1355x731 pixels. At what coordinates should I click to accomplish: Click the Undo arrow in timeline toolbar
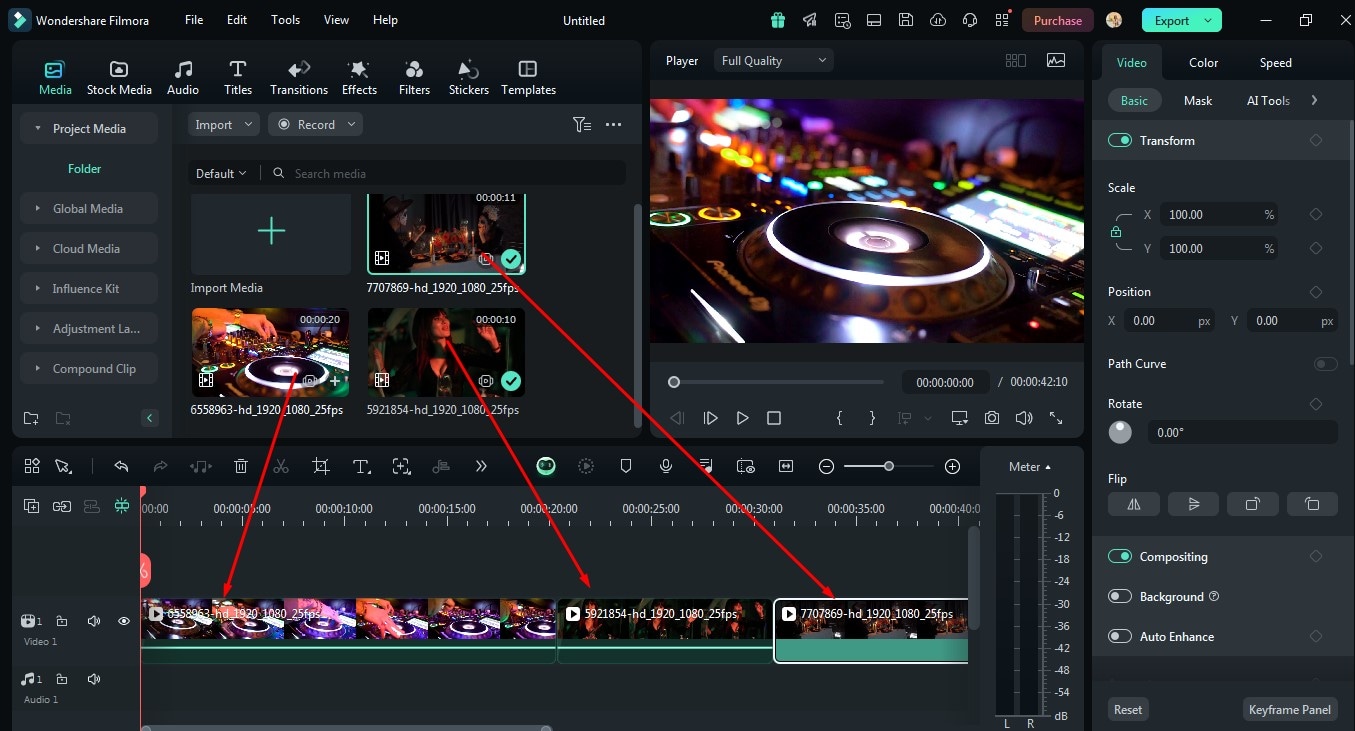tap(121, 466)
